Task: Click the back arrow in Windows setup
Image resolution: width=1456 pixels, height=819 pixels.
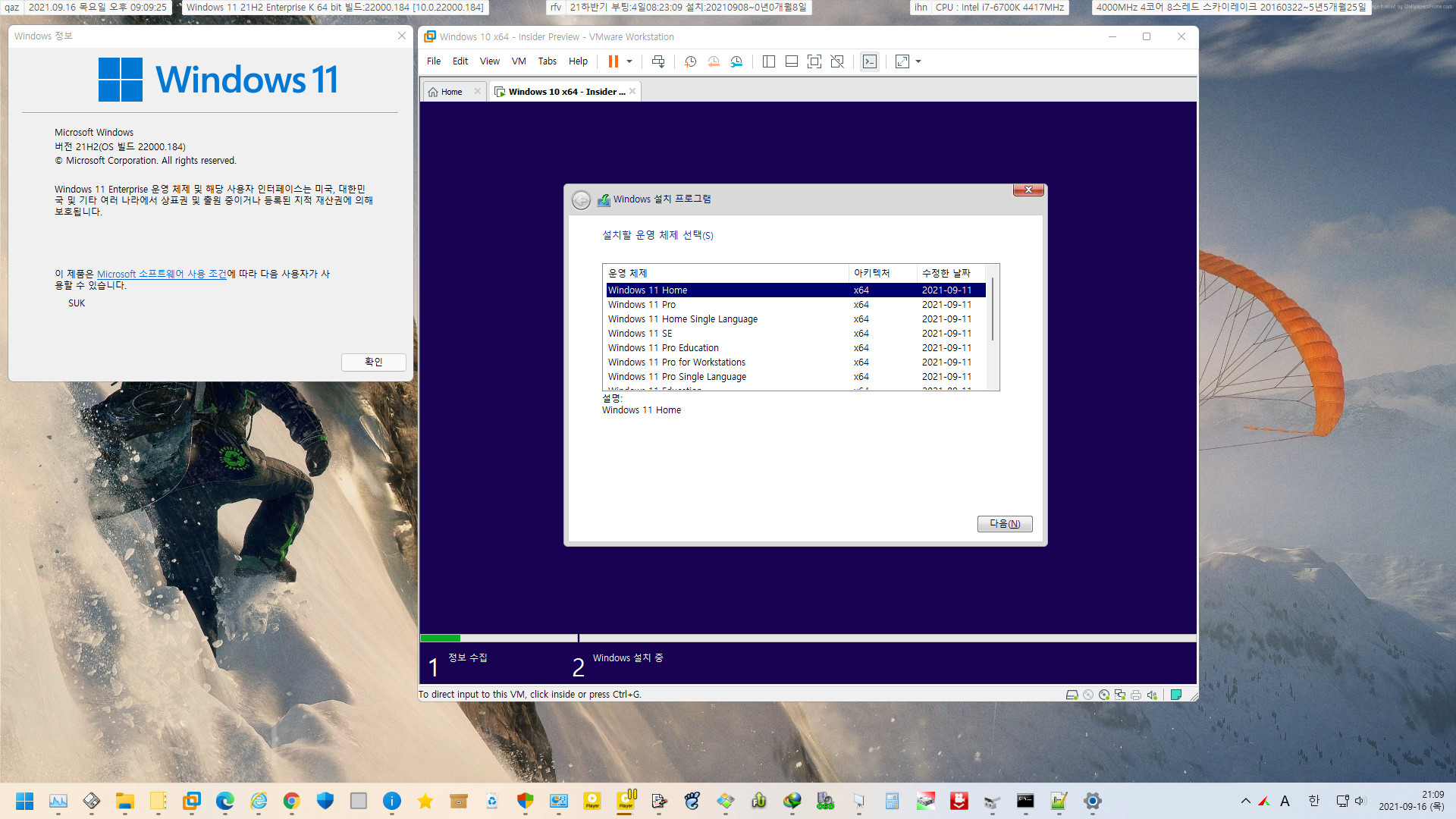Action: point(581,199)
